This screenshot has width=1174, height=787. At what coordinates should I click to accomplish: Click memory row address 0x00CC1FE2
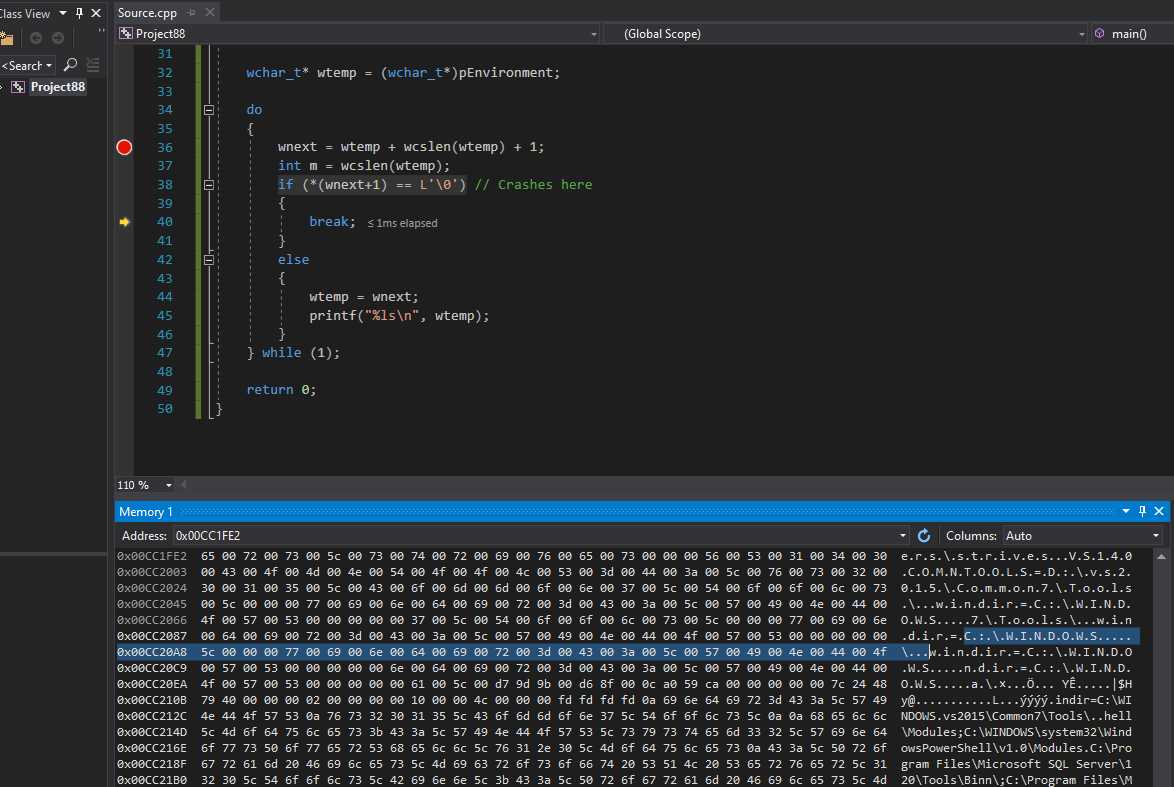tap(152, 556)
